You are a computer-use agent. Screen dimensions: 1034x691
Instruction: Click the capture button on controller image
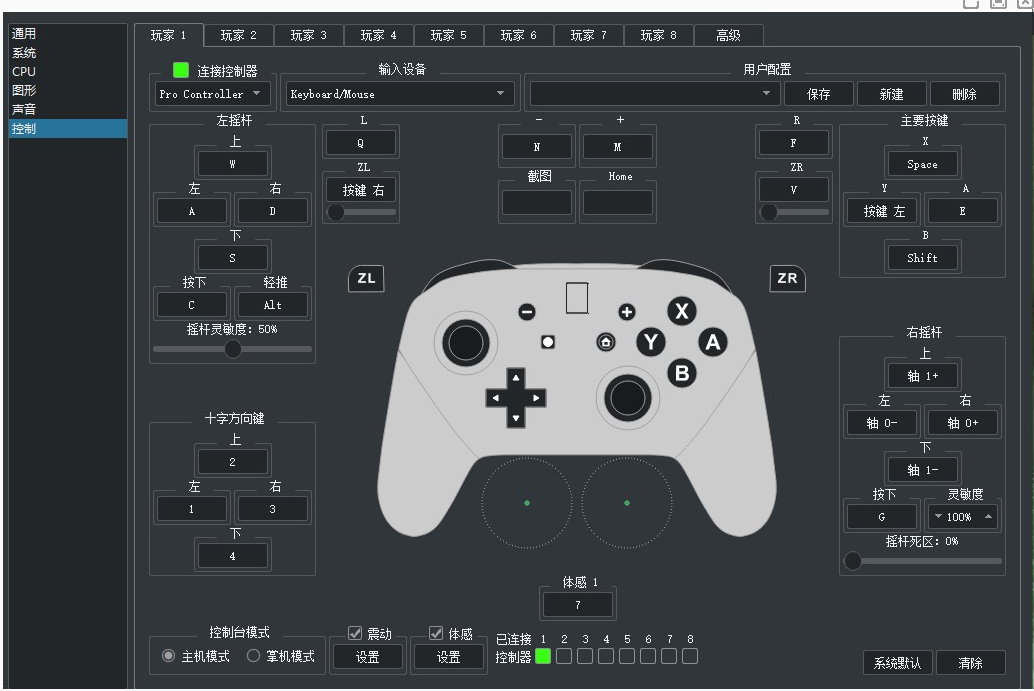(x=547, y=342)
